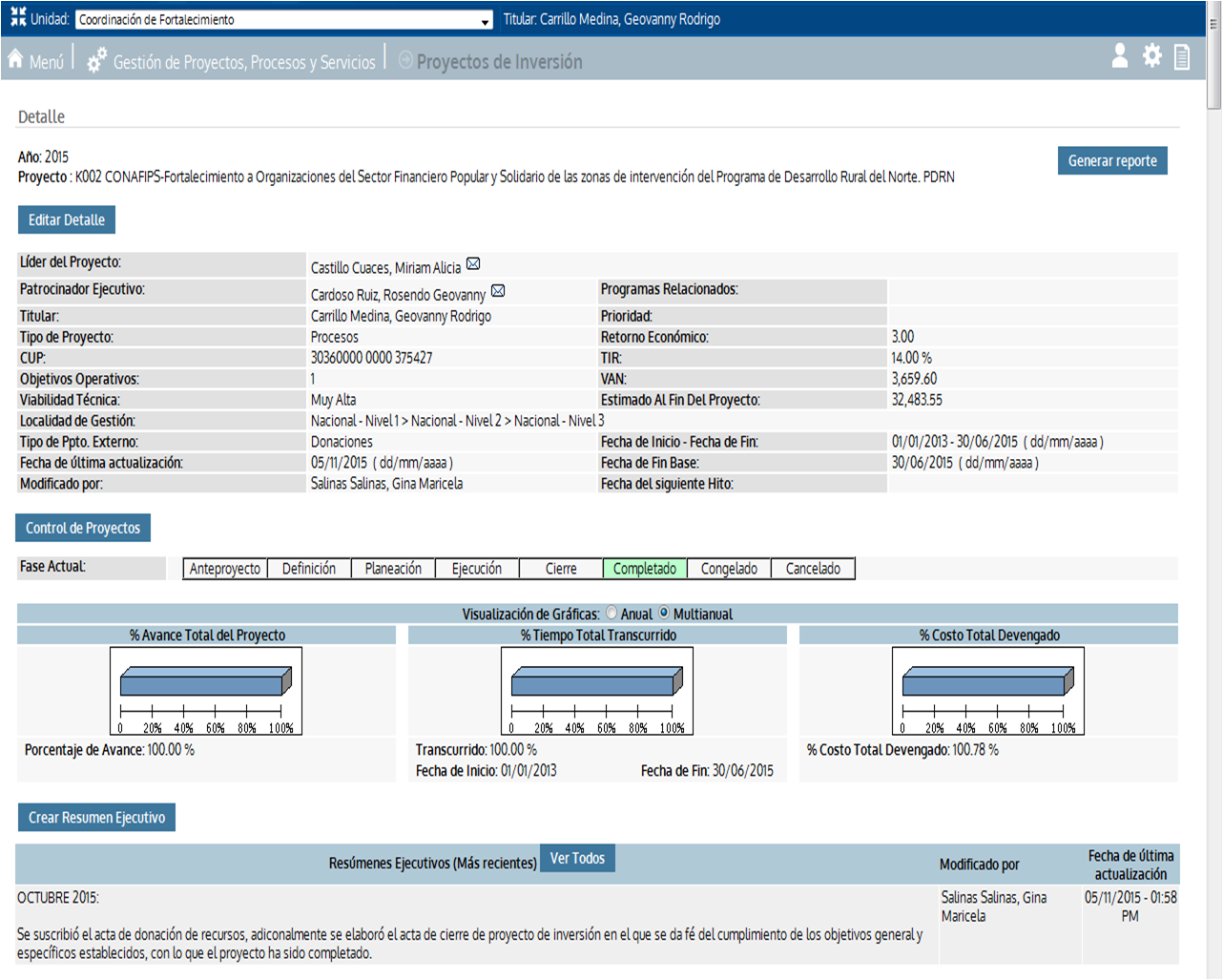Click the Generar reporte button
The image size is (1223, 980).
(1111, 161)
